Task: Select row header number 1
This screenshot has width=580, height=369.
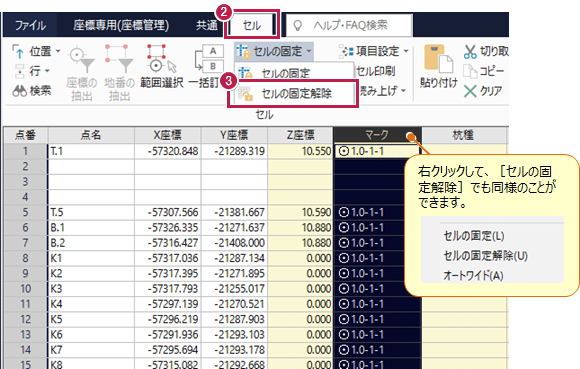Action: click(x=25, y=151)
